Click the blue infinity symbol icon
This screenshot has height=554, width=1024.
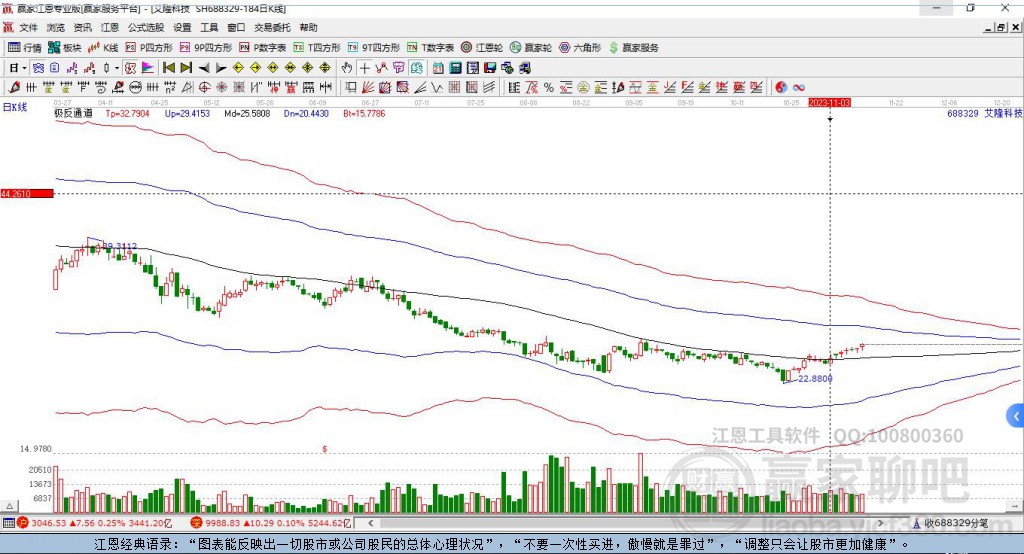click(x=799, y=88)
